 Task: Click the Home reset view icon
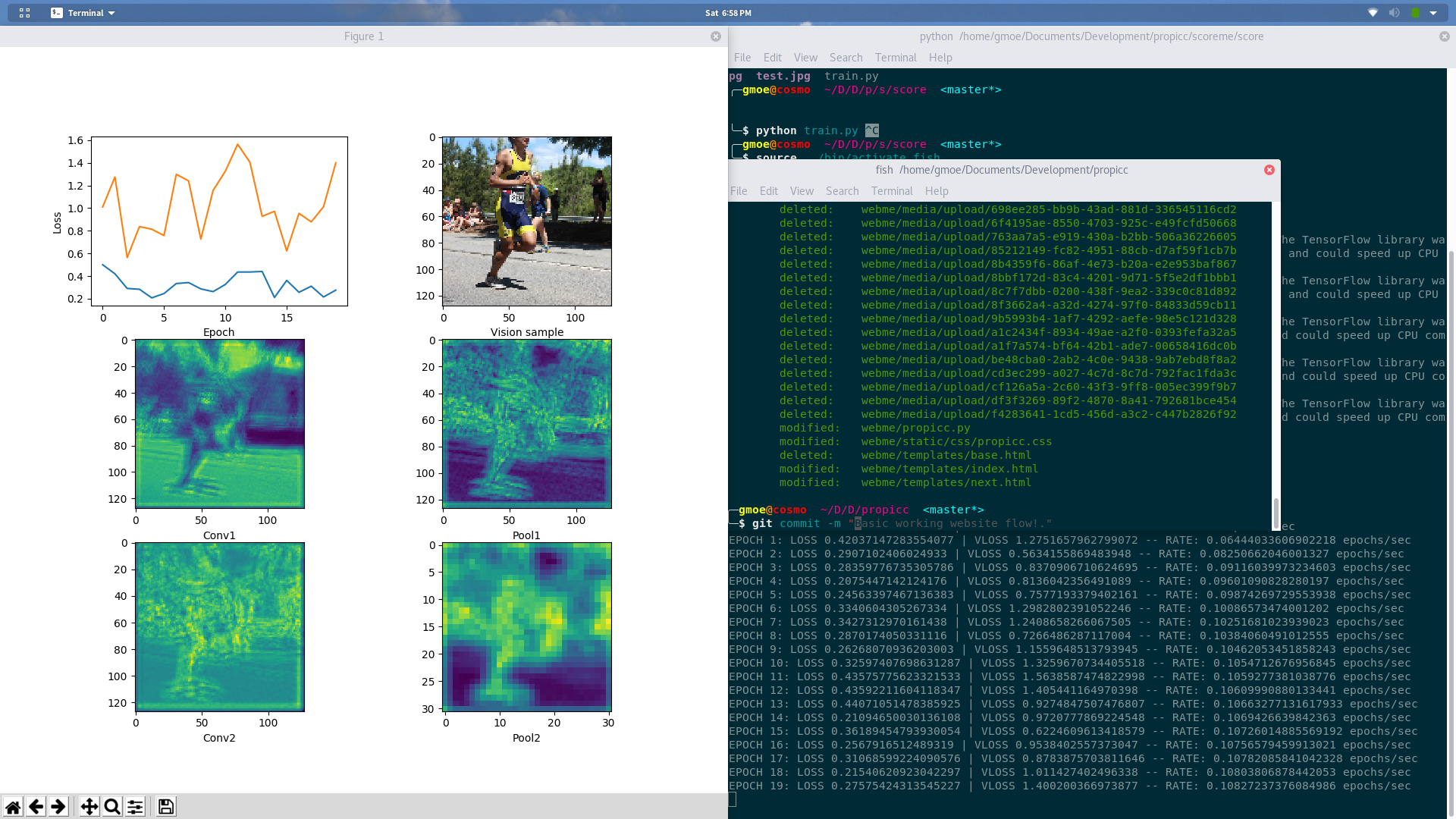pos(13,807)
